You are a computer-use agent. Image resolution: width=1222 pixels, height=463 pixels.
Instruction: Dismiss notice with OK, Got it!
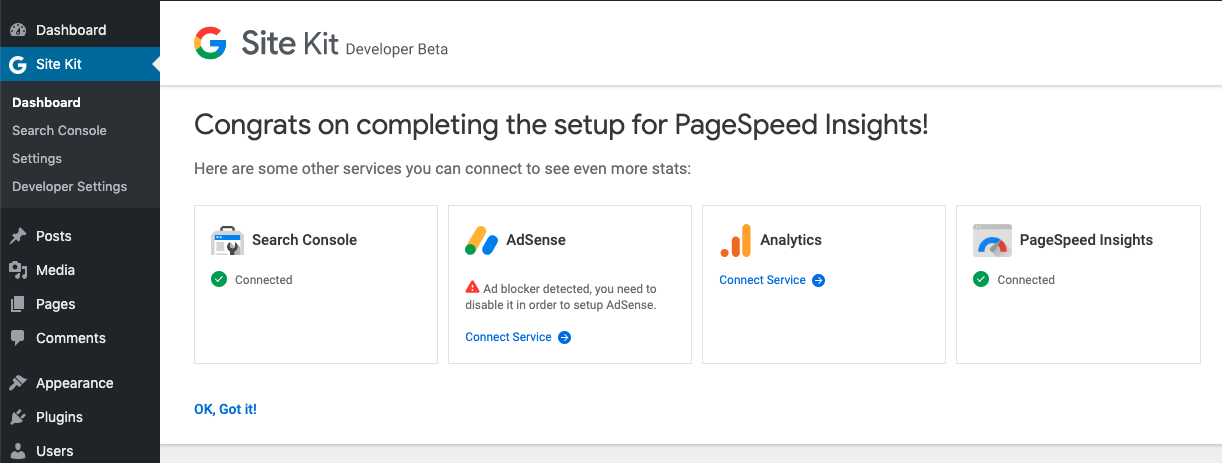pyautogui.click(x=225, y=409)
